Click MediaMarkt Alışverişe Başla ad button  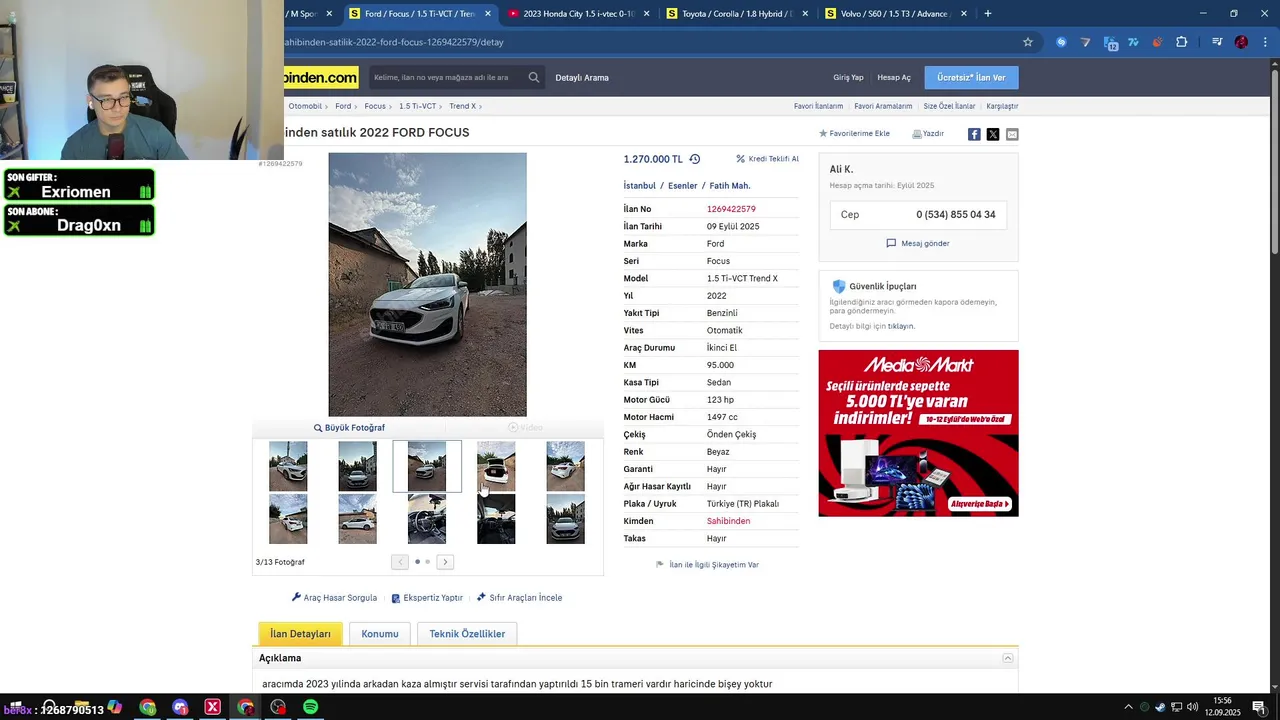point(979,504)
